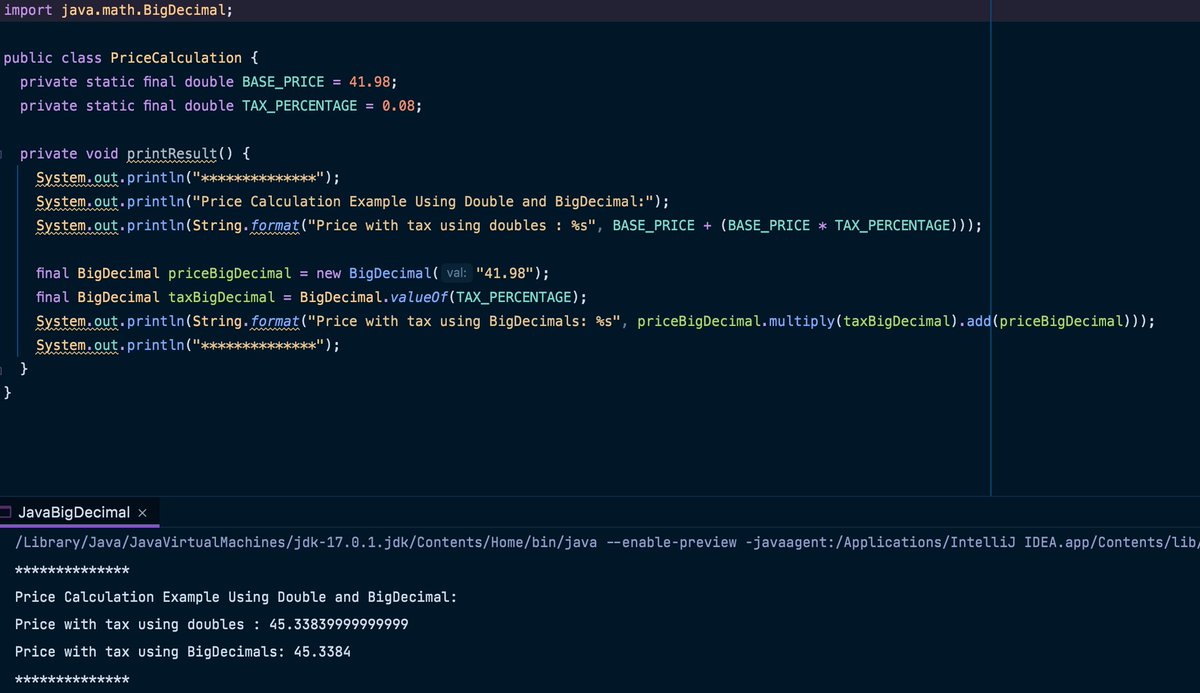Click the printResult method name
Screen dimensions: 1200x693
[x=172, y=153]
